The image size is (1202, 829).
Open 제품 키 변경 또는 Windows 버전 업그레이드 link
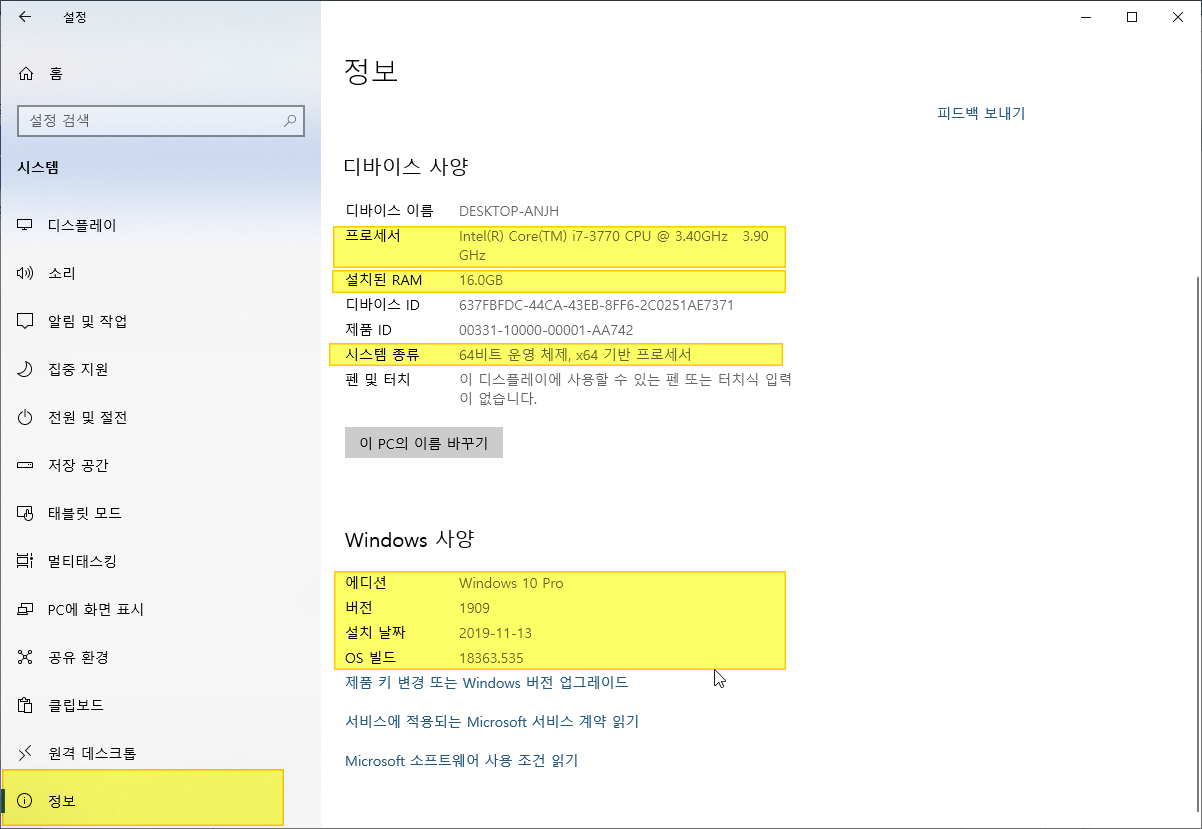487,683
